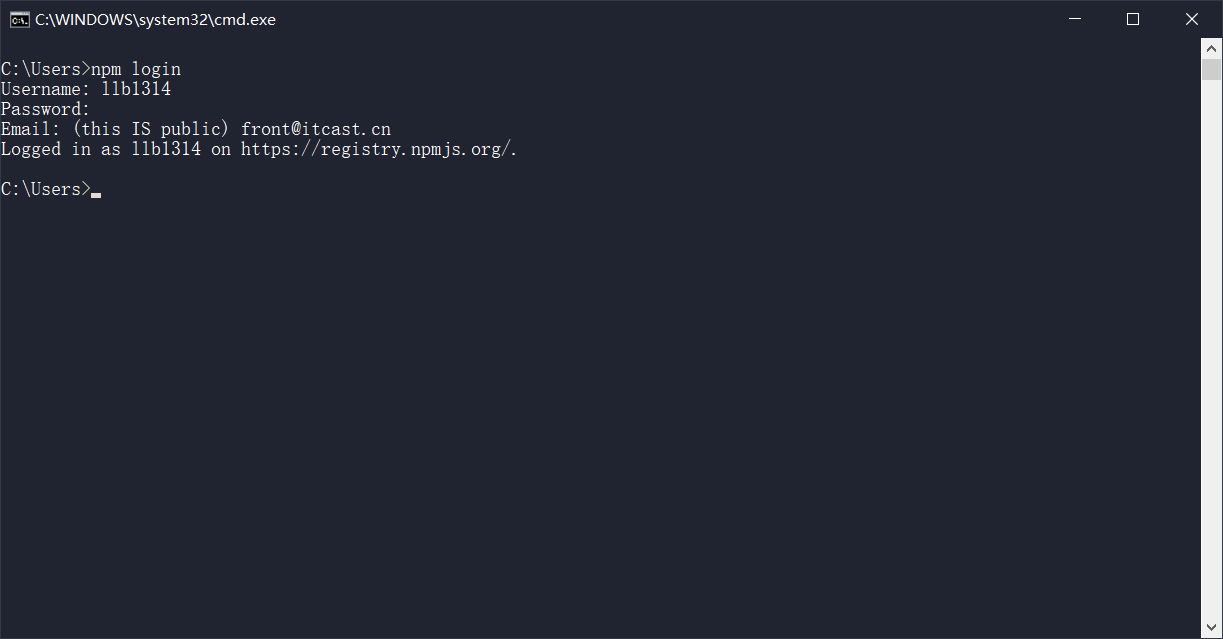
Task: Click the email address front@itcast.cn
Action: 316,129
